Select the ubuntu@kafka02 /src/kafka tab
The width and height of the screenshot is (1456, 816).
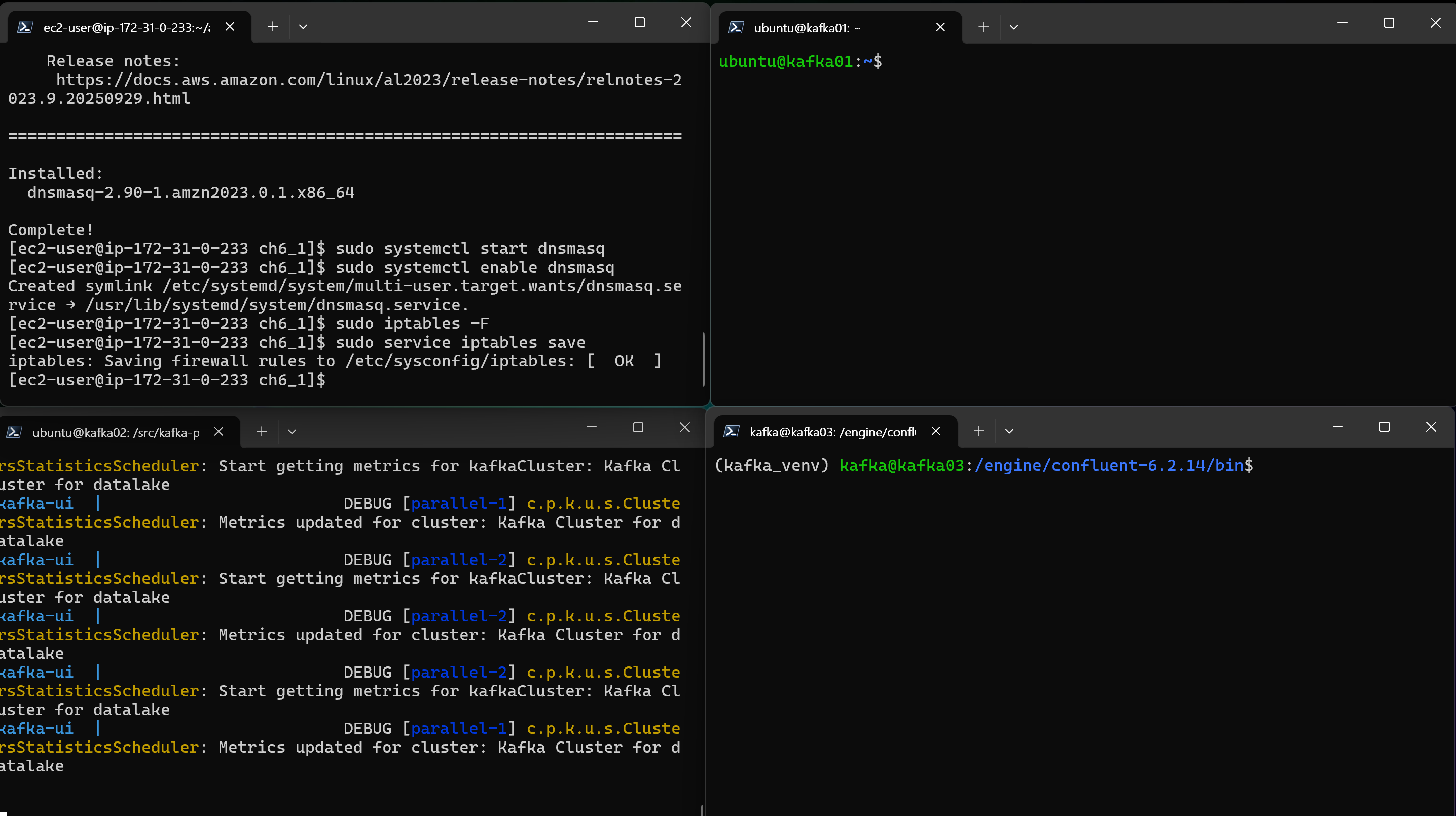[115, 432]
